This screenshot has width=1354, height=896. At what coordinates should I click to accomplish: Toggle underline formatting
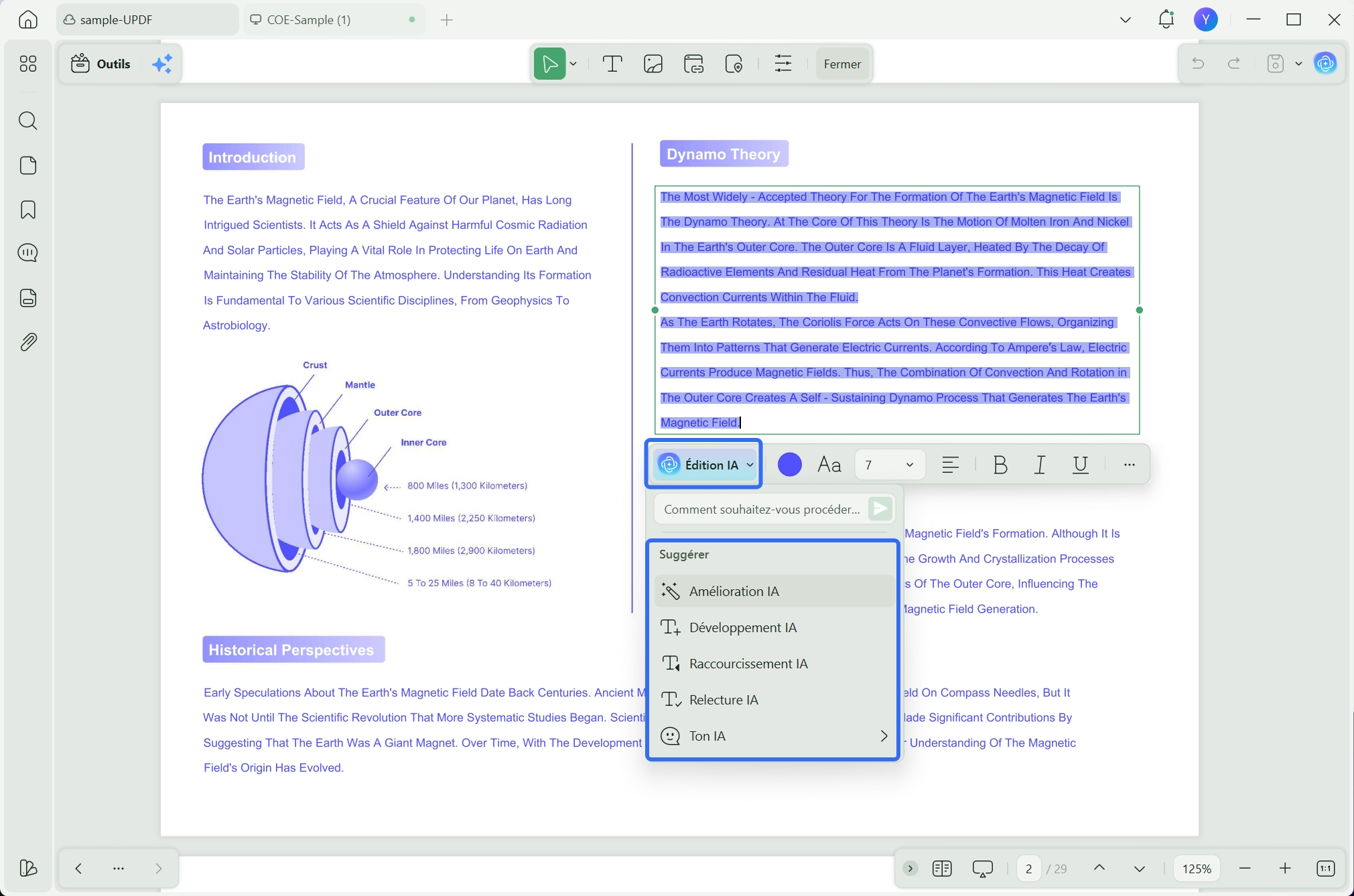(1080, 465)
